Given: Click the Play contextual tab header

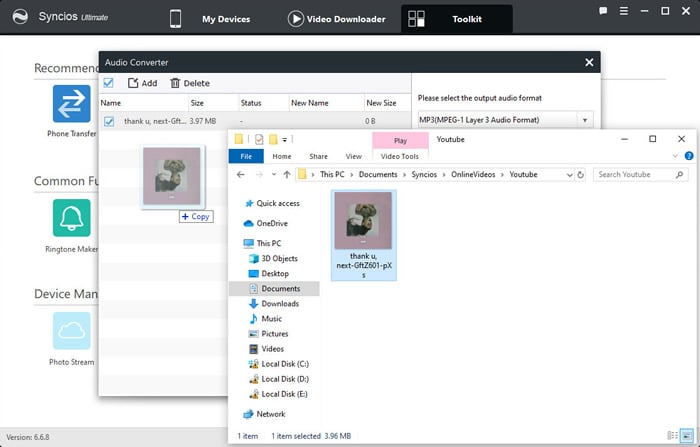Looking at the screenshot, I should [400, 141].
